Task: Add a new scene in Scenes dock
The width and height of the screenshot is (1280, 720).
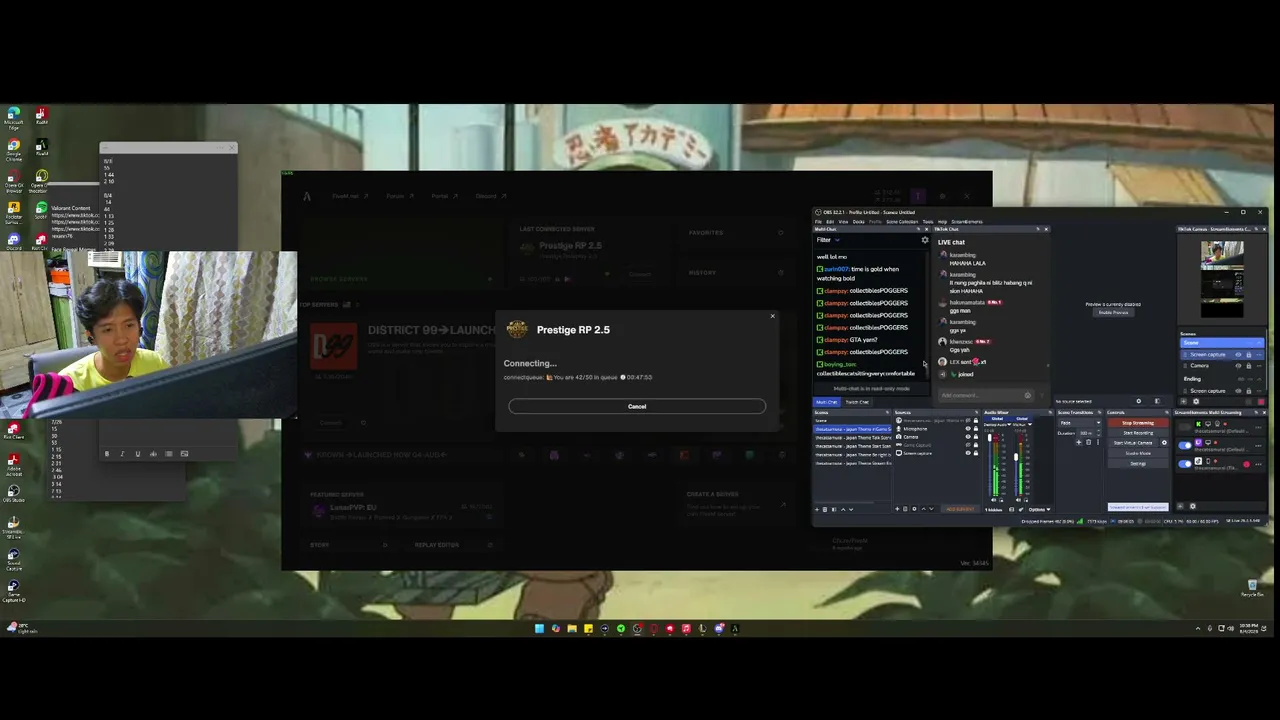Action: pos(817,509)
